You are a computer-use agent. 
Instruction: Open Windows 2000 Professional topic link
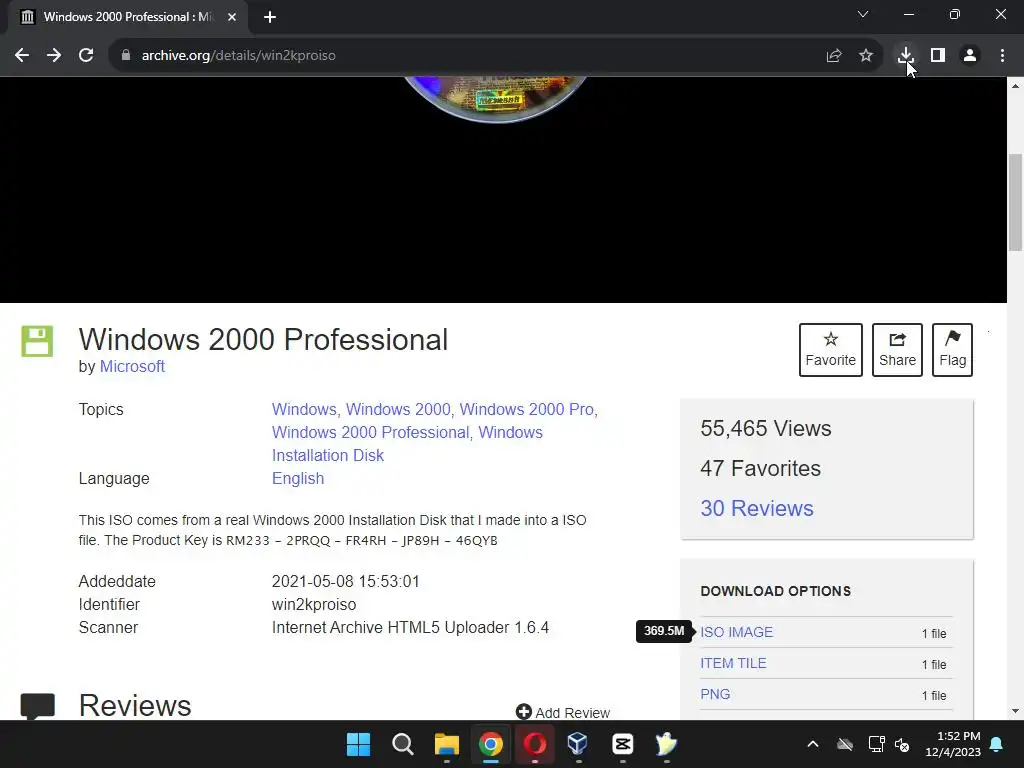coord(370,432)
